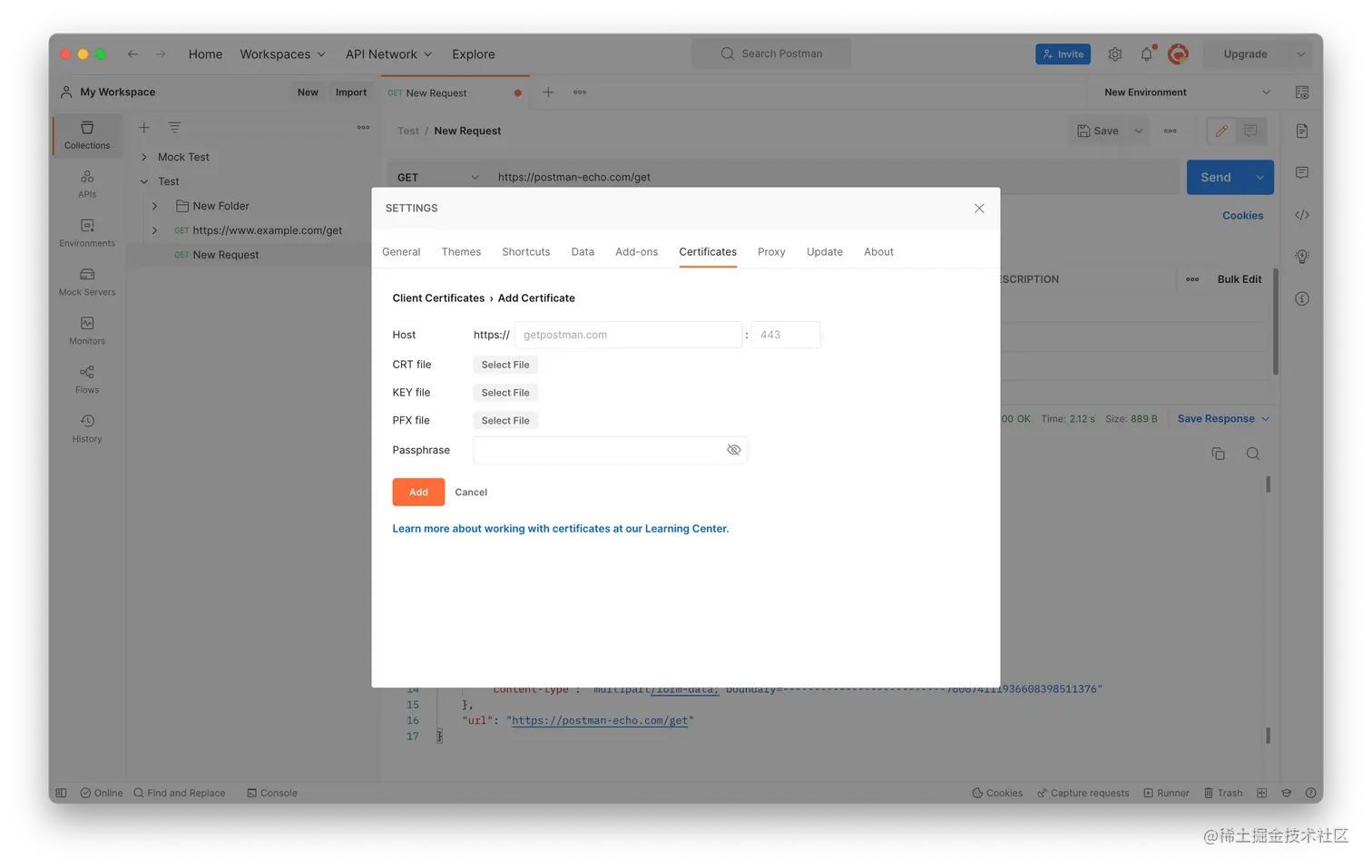Open the API Network dropdown
This screenshot has width=1372, height=868.
point(388,54)
